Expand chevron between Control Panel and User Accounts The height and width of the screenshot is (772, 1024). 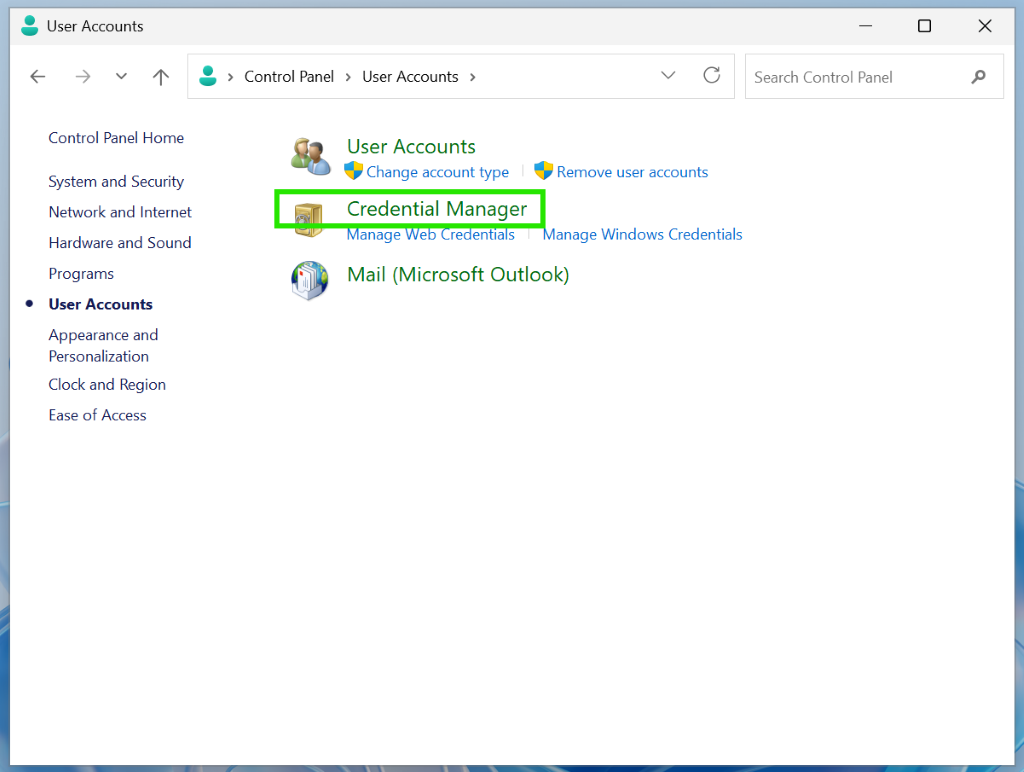click(x=348, y=77)
